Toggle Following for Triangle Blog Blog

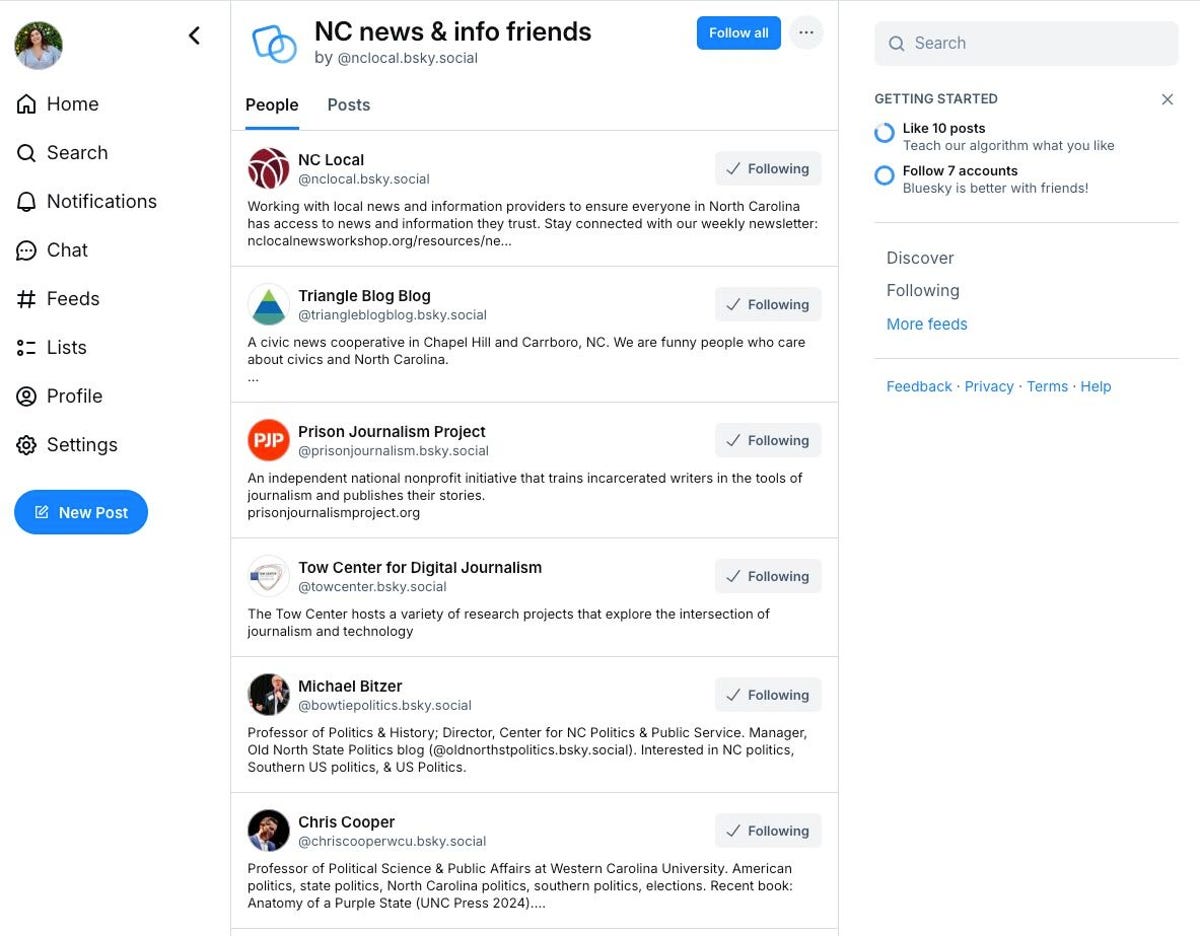pos(767,305)
